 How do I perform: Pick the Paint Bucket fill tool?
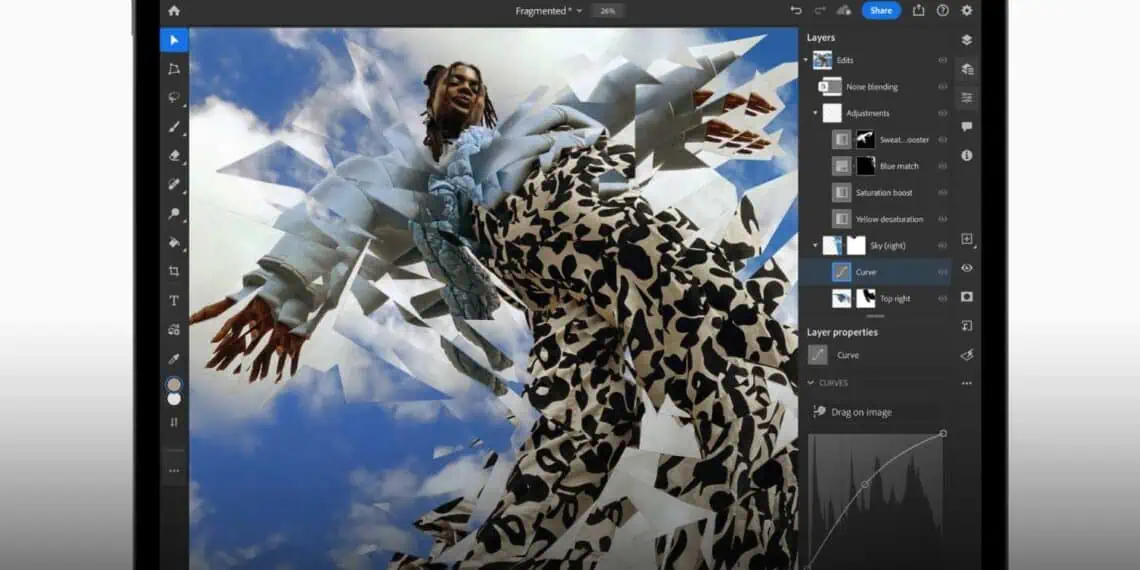[174, 242]
